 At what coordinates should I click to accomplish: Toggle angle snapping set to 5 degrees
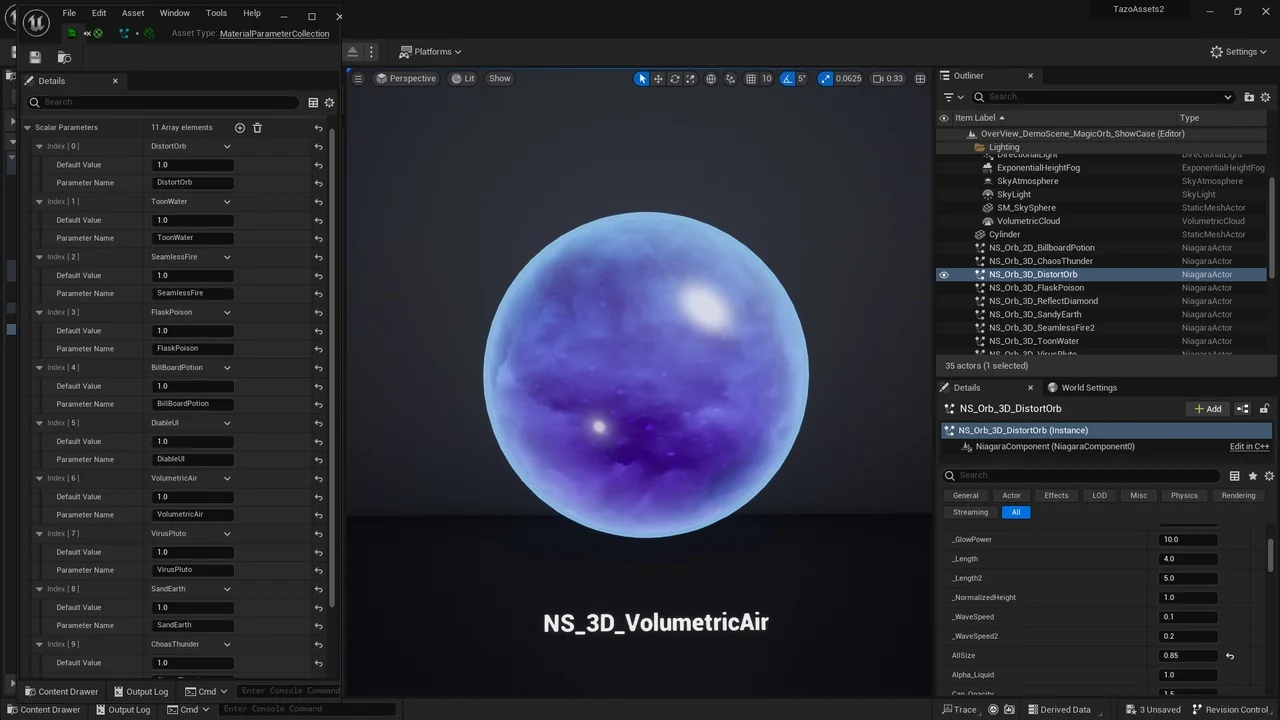tap(787, 78)
